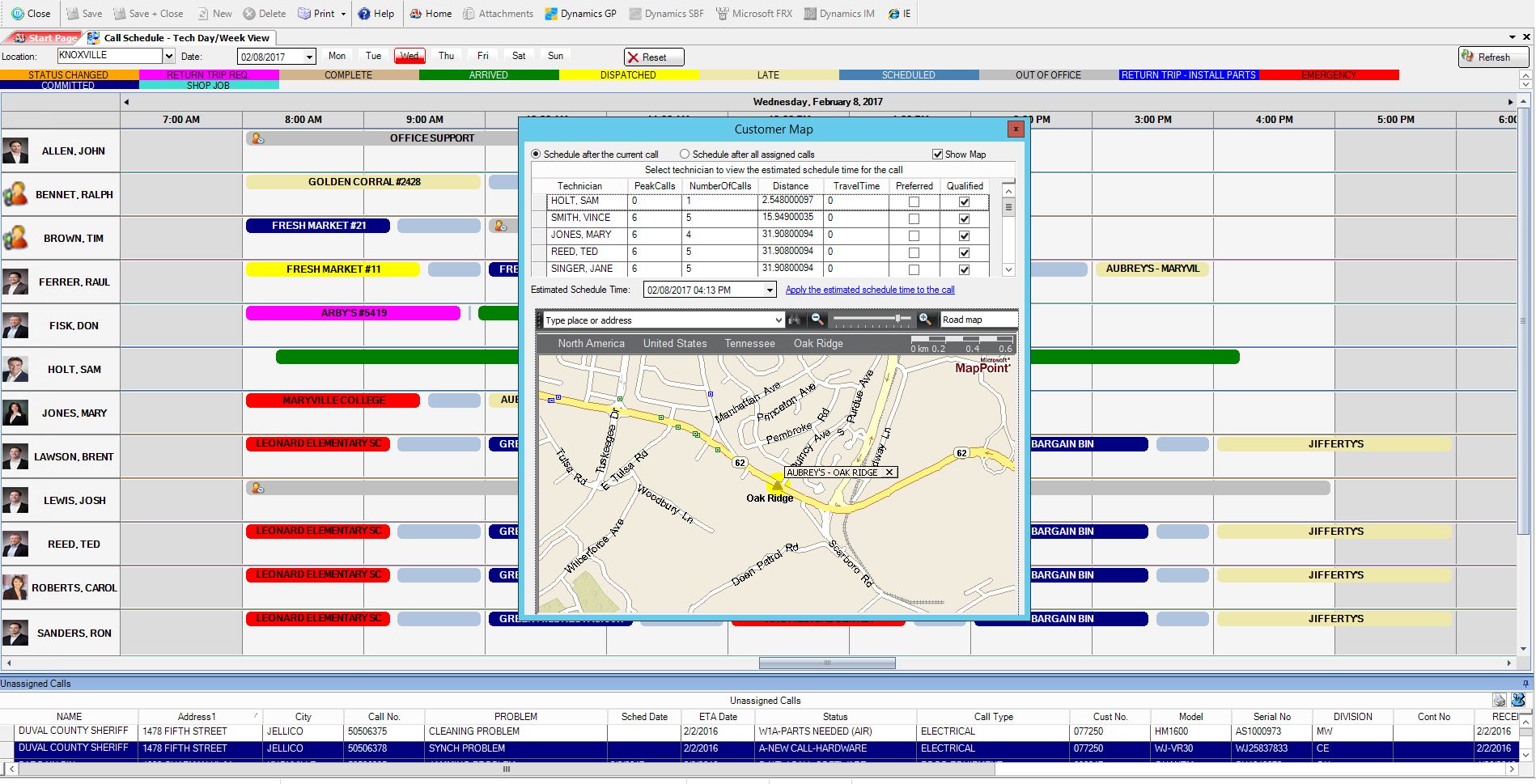The height and width of the screenshot is (784, 1536).
Task: Select Schedule after the current call option
Action: (x=536, y=154)
